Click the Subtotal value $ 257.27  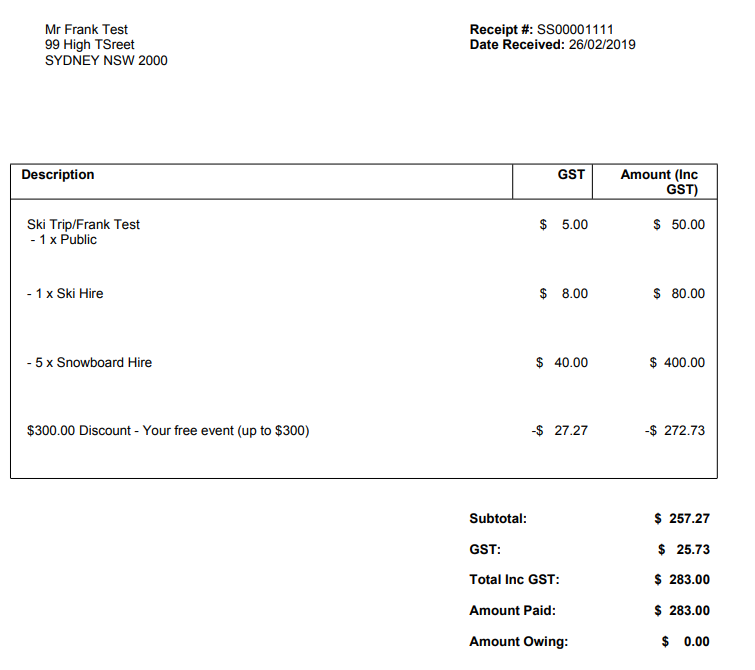[x=682, y=518]
